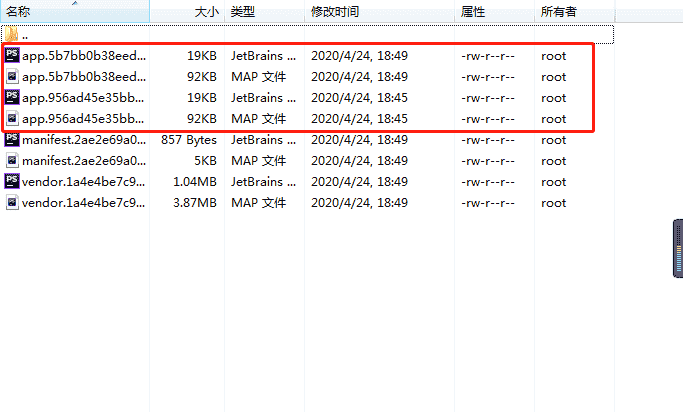Select app.5b7bb0b38eed... filename in the 92KB row

click(84, 77)
